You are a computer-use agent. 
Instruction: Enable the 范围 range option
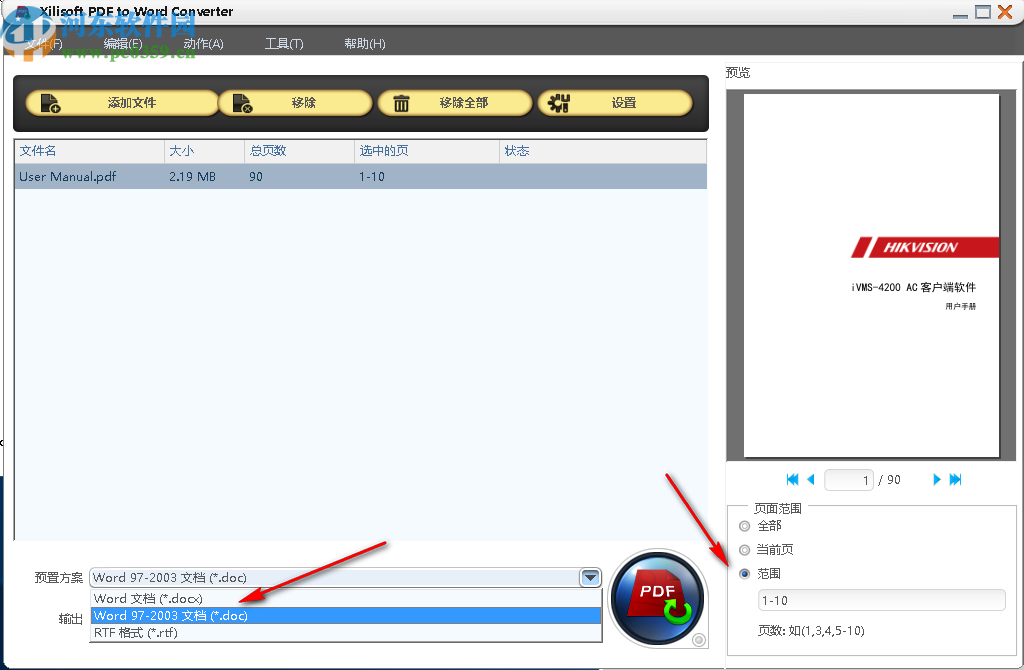744,573
